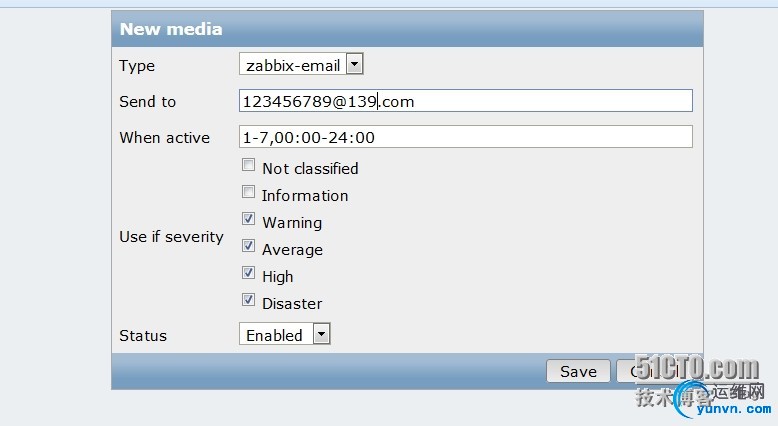Tick the Information severity checkbox

249,192
